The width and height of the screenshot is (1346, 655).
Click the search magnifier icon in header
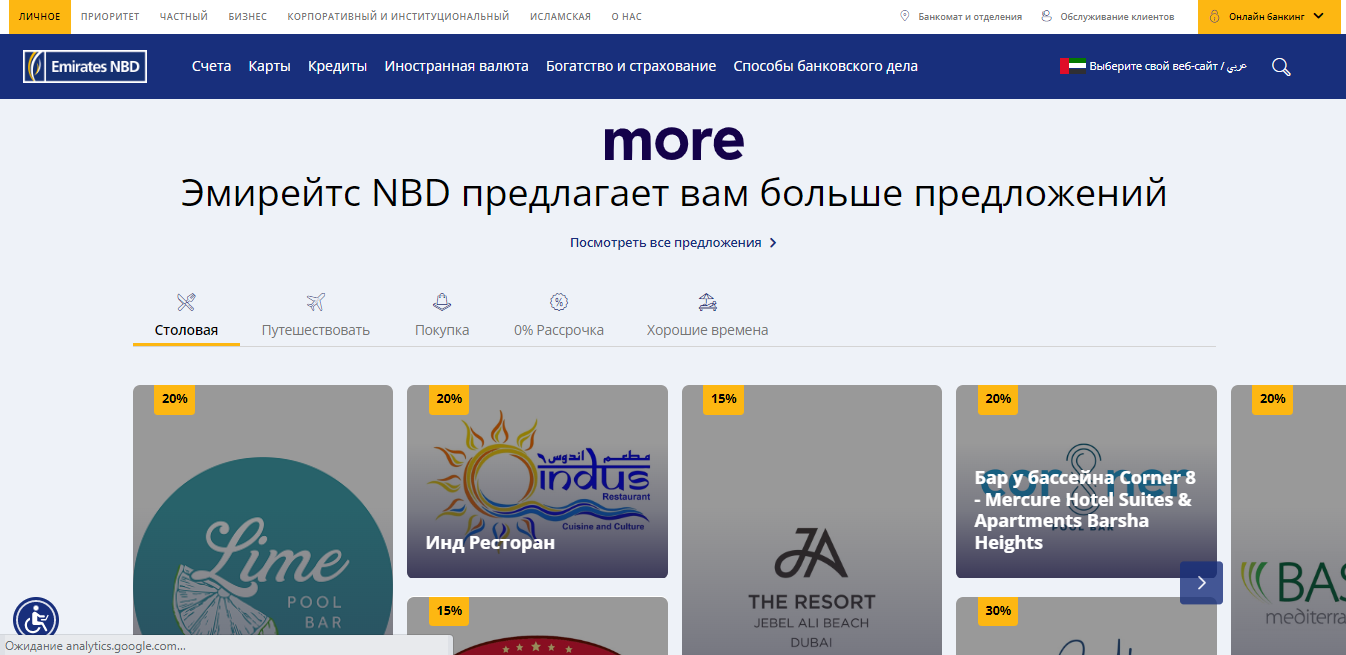tap(1281, 67)
